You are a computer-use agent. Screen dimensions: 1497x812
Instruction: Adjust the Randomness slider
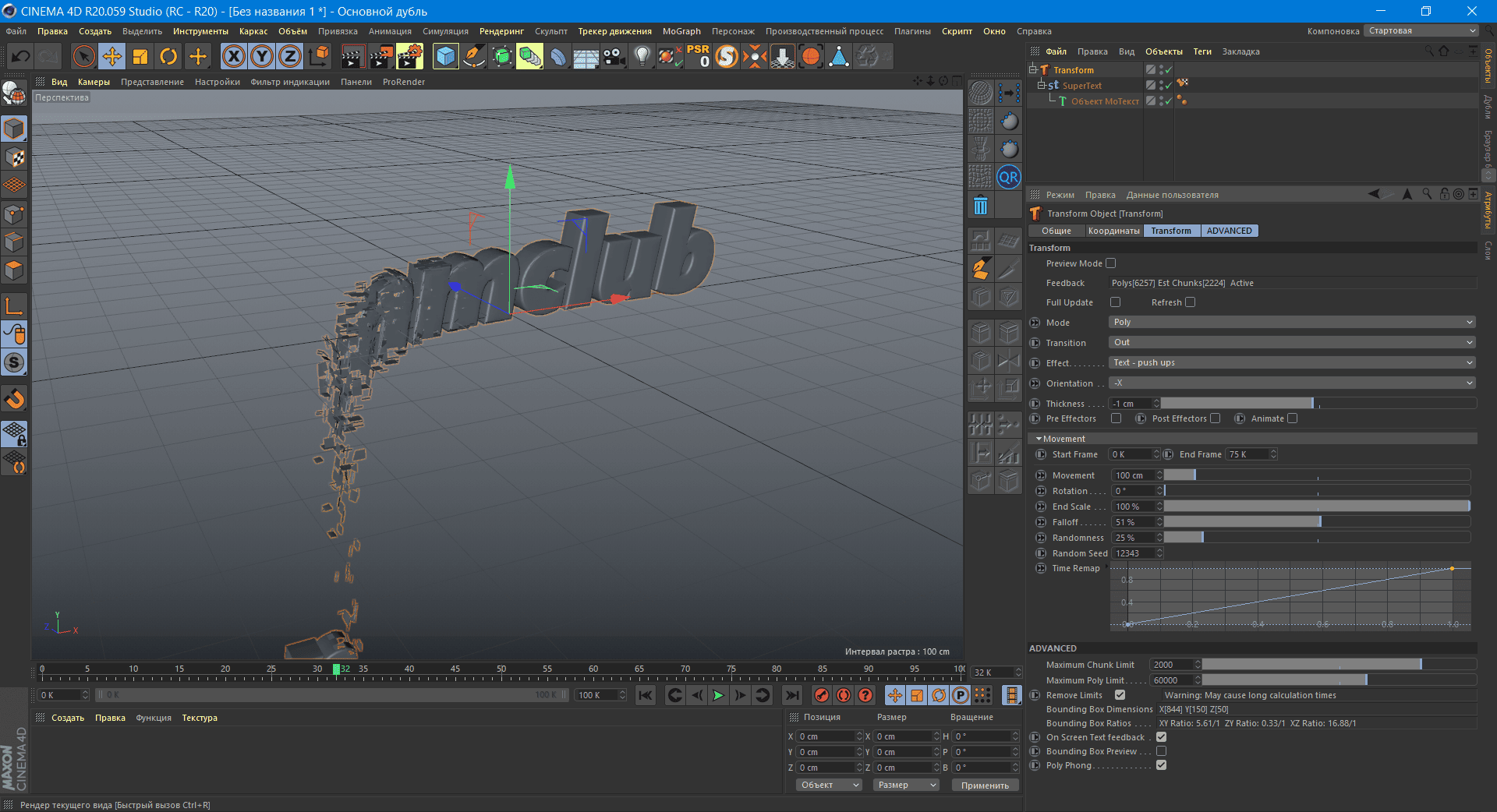[x=1317, y=538]
